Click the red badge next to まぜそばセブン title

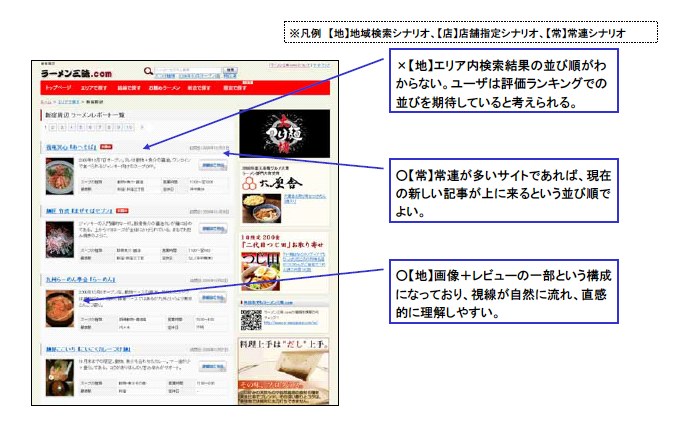(x=122, y=211)
